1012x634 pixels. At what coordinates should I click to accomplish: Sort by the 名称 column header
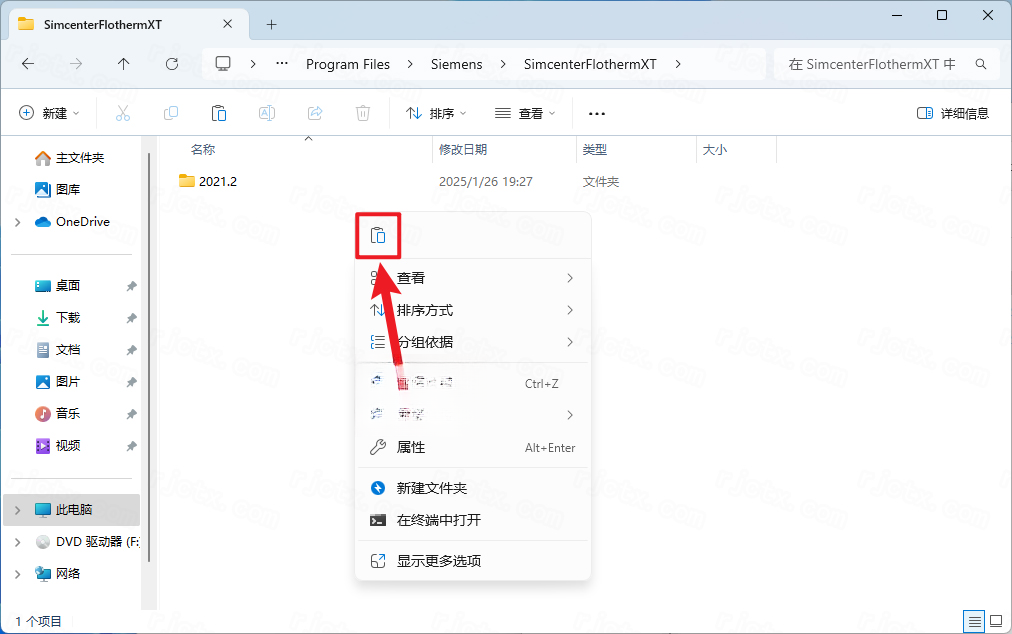[x=203, y=150]
